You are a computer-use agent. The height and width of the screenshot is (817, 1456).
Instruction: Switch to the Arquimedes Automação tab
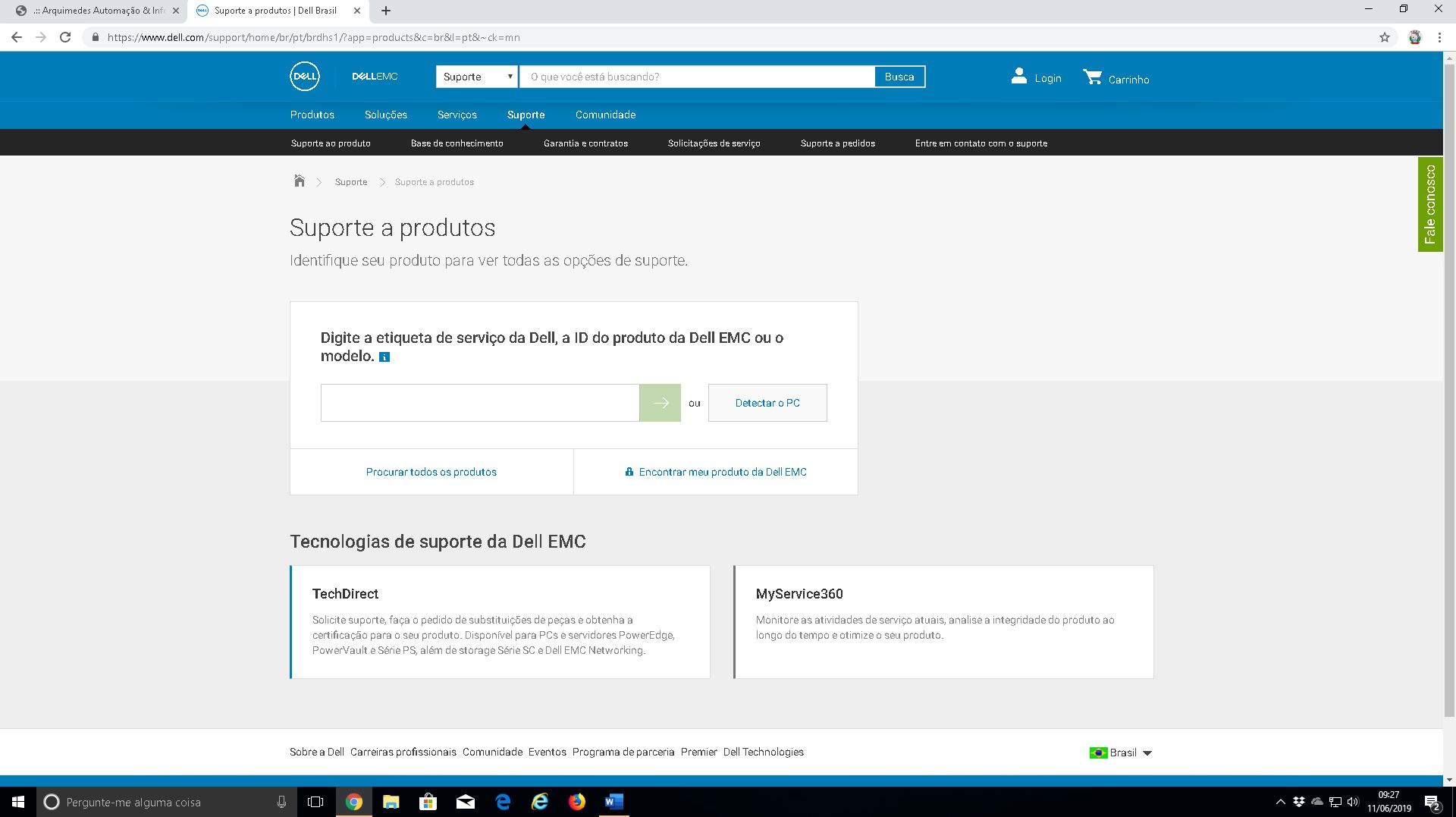point(99,11)
